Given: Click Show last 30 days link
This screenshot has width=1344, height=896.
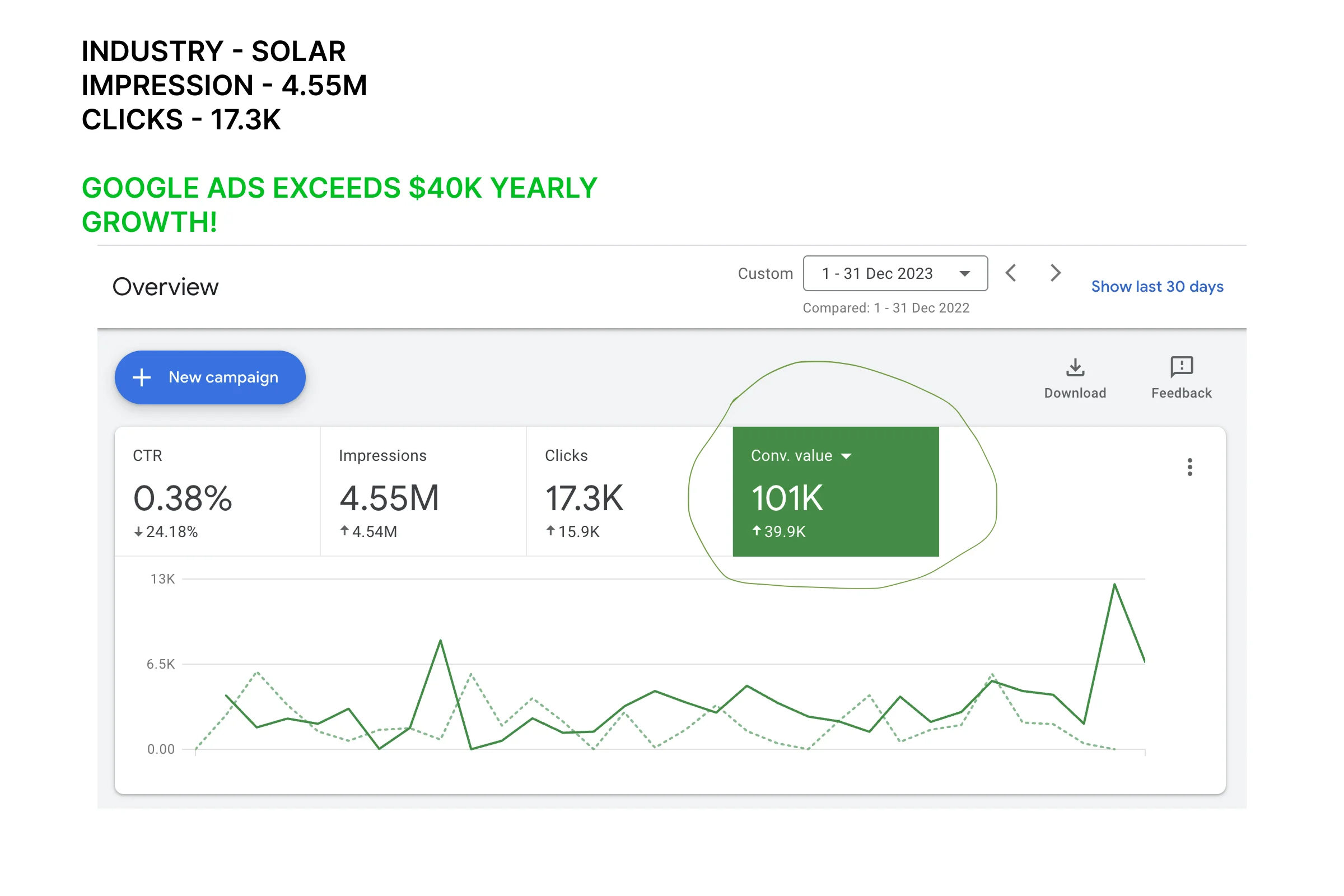Looking at the screenshot, I should coord(1156,286).
